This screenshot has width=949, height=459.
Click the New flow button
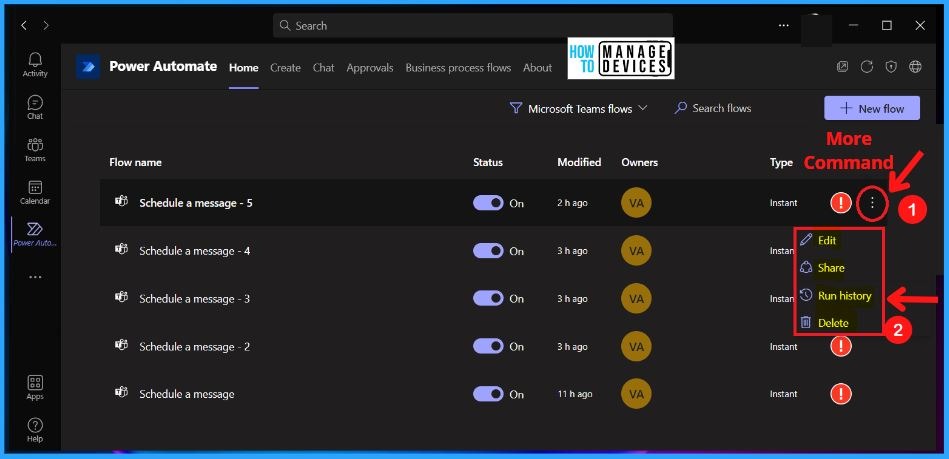872,108
